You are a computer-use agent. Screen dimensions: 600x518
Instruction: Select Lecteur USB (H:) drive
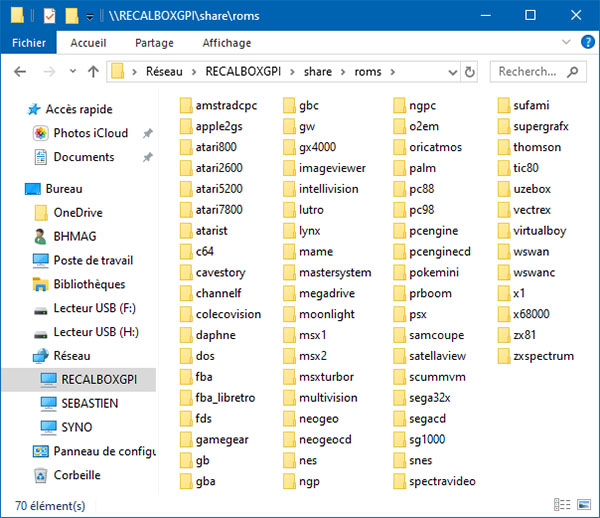(96, 332)
